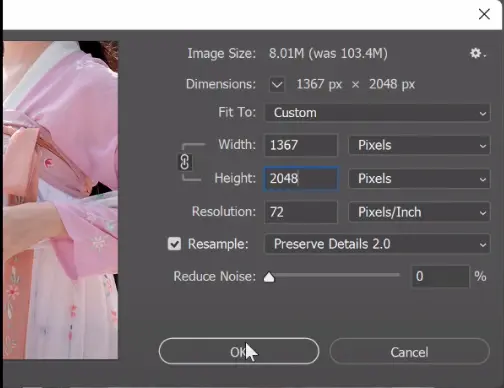Click the Height input field
The width and height of the screenshot is (504, 388).
301,179
